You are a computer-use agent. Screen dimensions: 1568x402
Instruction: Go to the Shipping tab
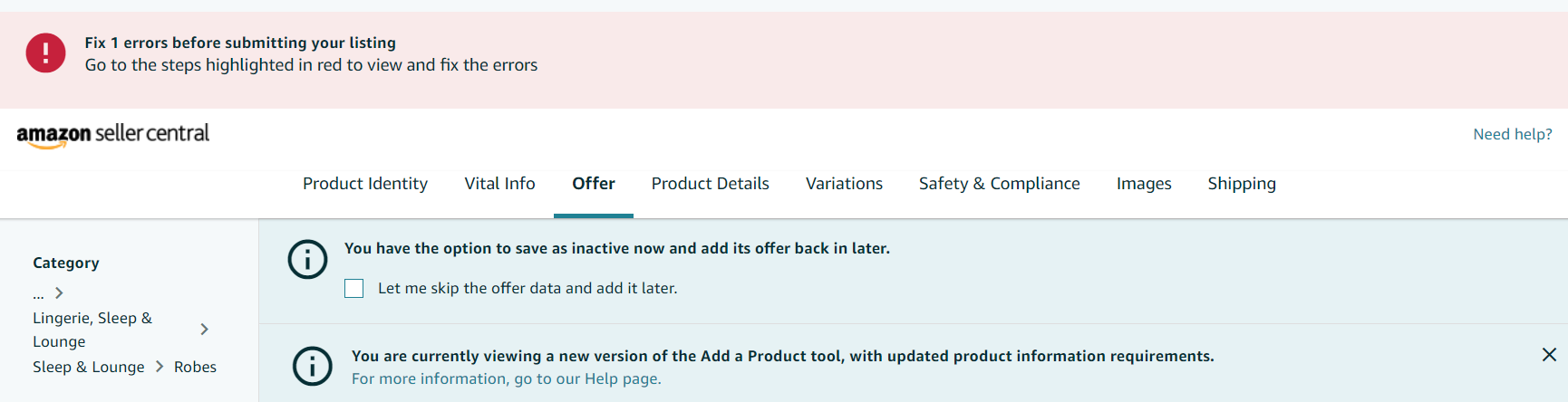(1242, 184)
